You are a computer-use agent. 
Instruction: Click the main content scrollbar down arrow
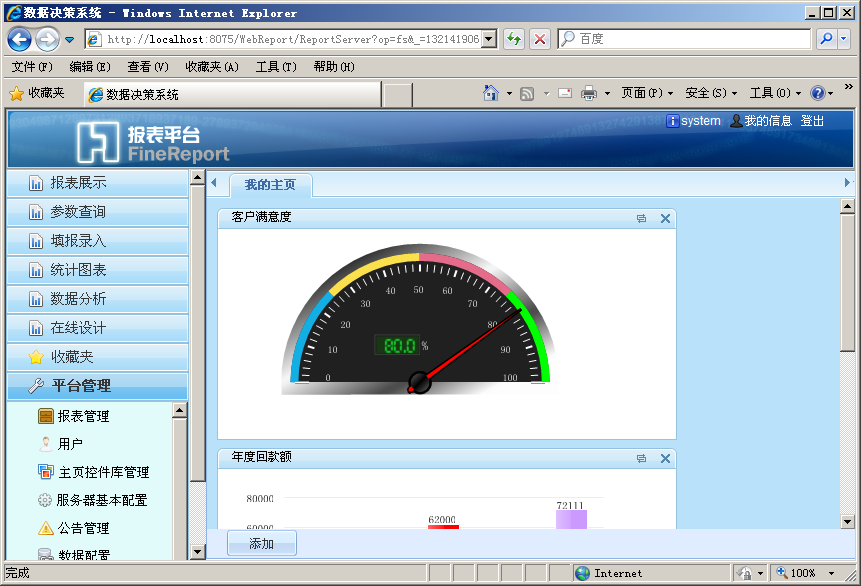coord(847,522)
